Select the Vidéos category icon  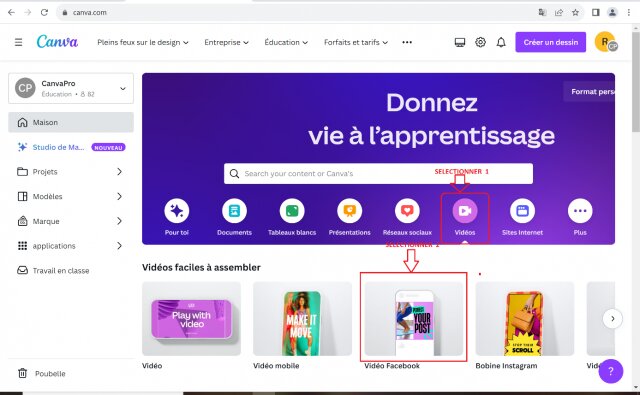click(465, 211)
